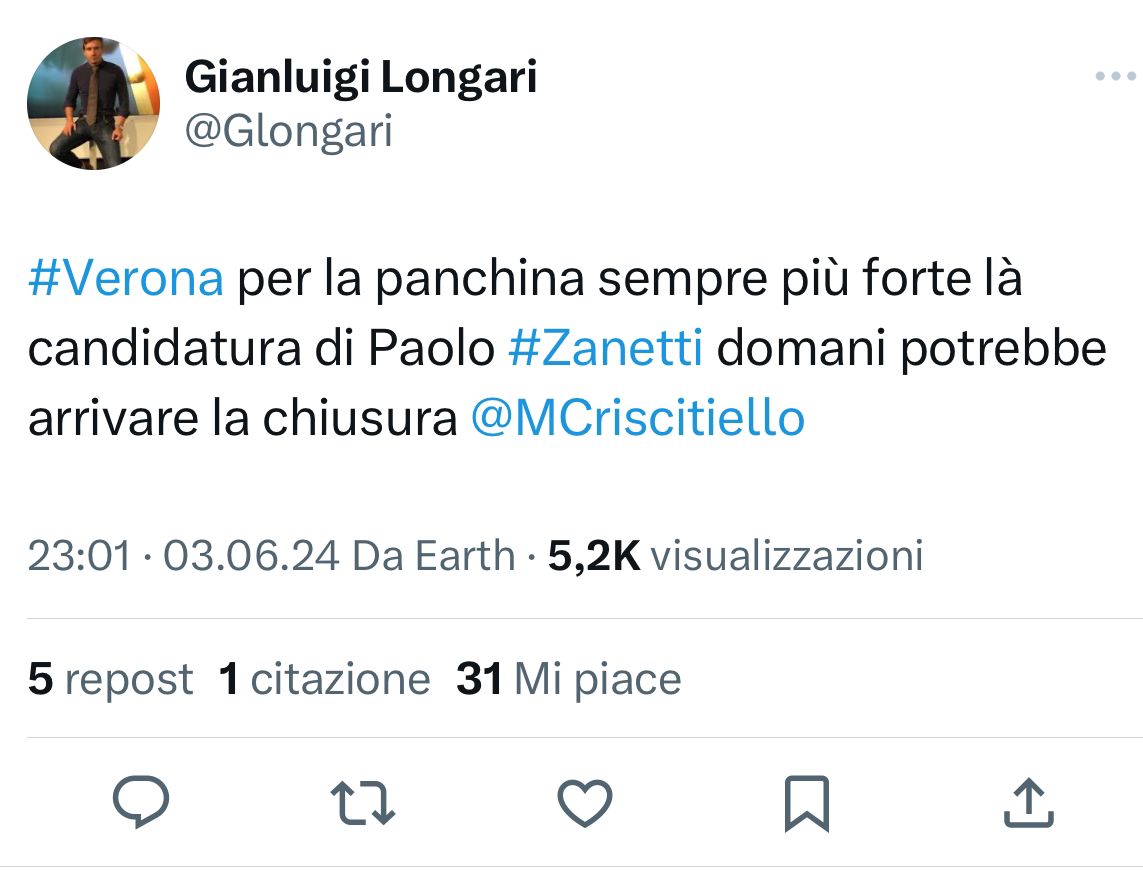Screen dimensions: 1143x870
Task: Click the tweet text mentioning "candidatura di Paolo"
Action: tap(262, 349)
